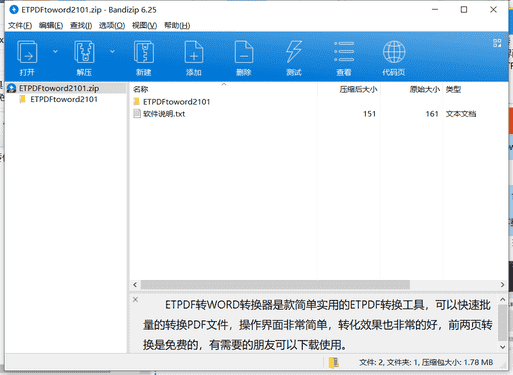The height and width of the screenshot is (375, 513).
Task: Expand the Open button dropdown arrow
Action: point(55,51)
